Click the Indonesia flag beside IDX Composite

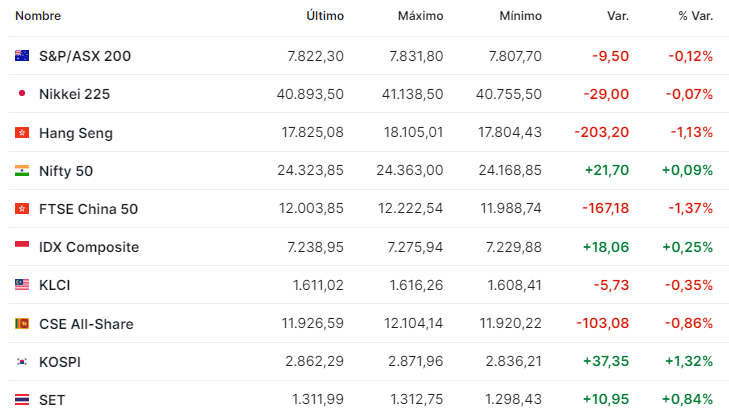(x=22, y=245)
